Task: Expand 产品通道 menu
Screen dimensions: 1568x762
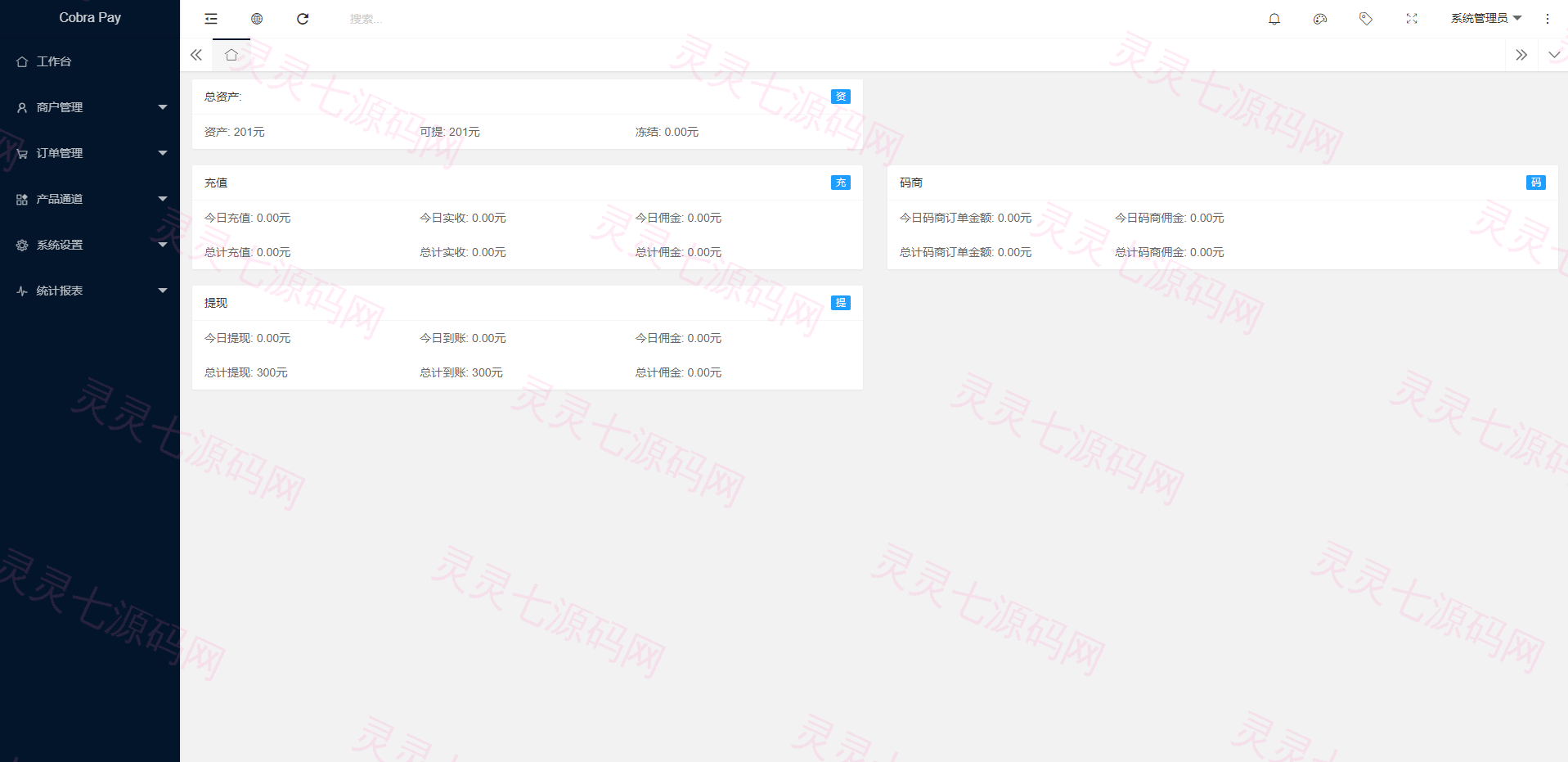Action: click(x=90, y=199)
